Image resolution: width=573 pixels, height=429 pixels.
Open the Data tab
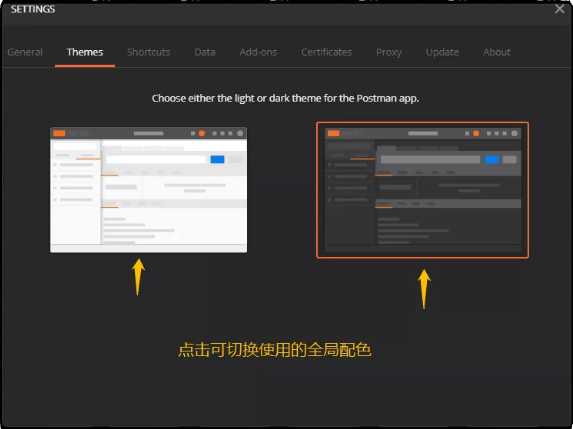[x=205, y=52]
